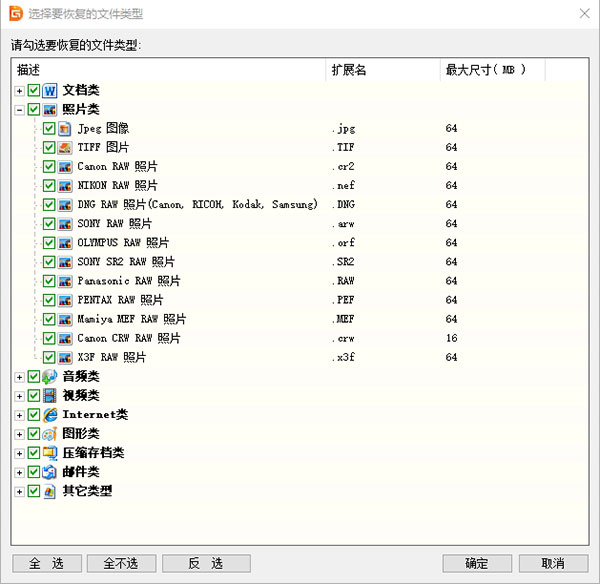Click the OLYMPUS RAW 照片 icon
The width and height of the screenshot is (600, 584).
(x=65, y=243)
